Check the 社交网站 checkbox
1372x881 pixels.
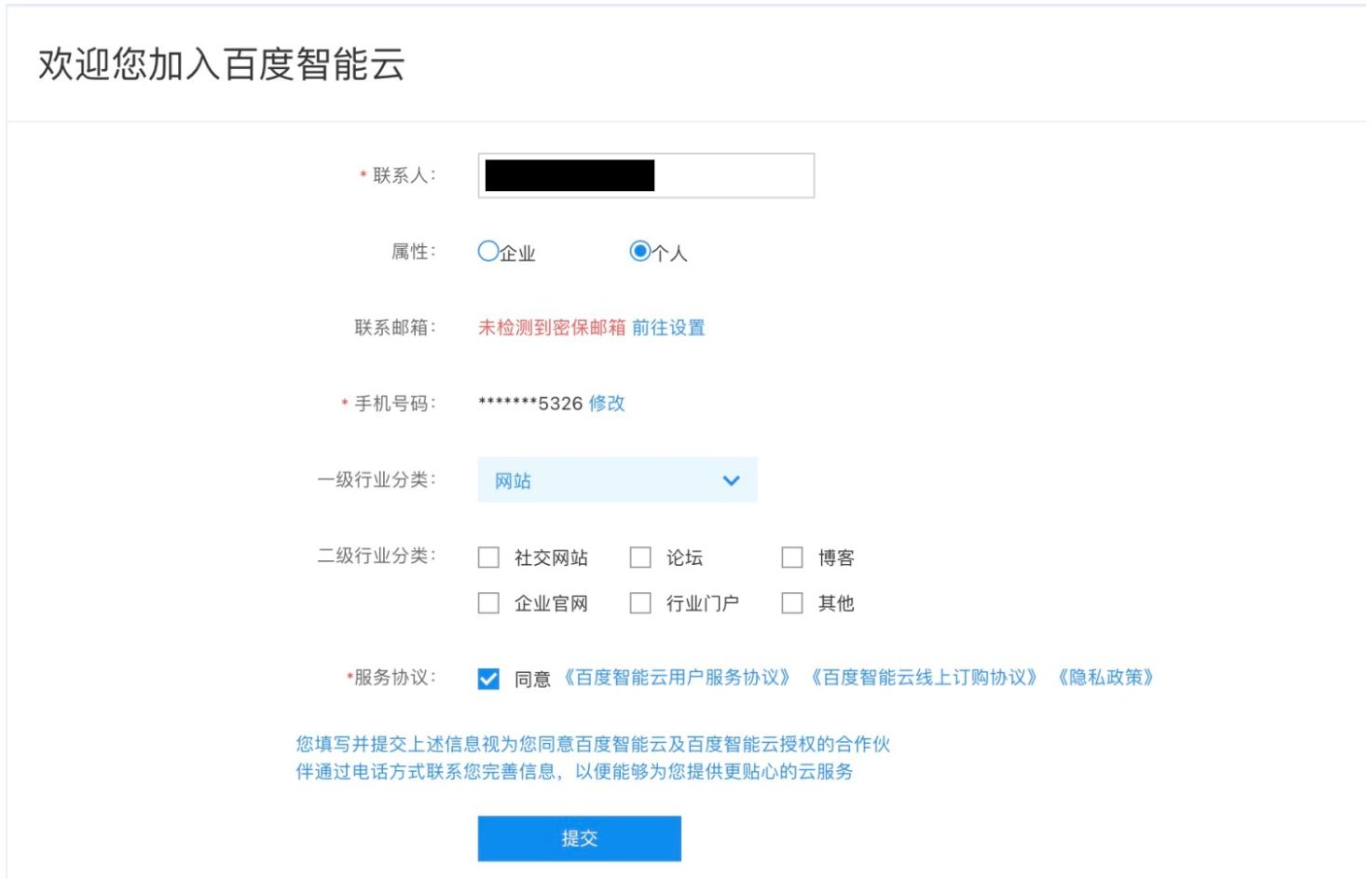click(488, 558)
